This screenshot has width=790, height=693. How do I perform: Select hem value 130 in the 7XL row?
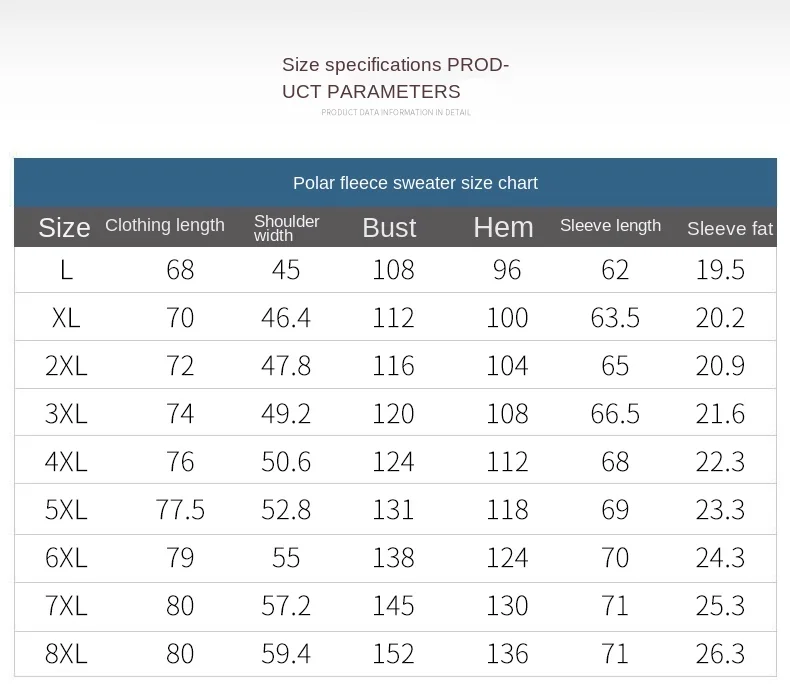tap(507, 606)
